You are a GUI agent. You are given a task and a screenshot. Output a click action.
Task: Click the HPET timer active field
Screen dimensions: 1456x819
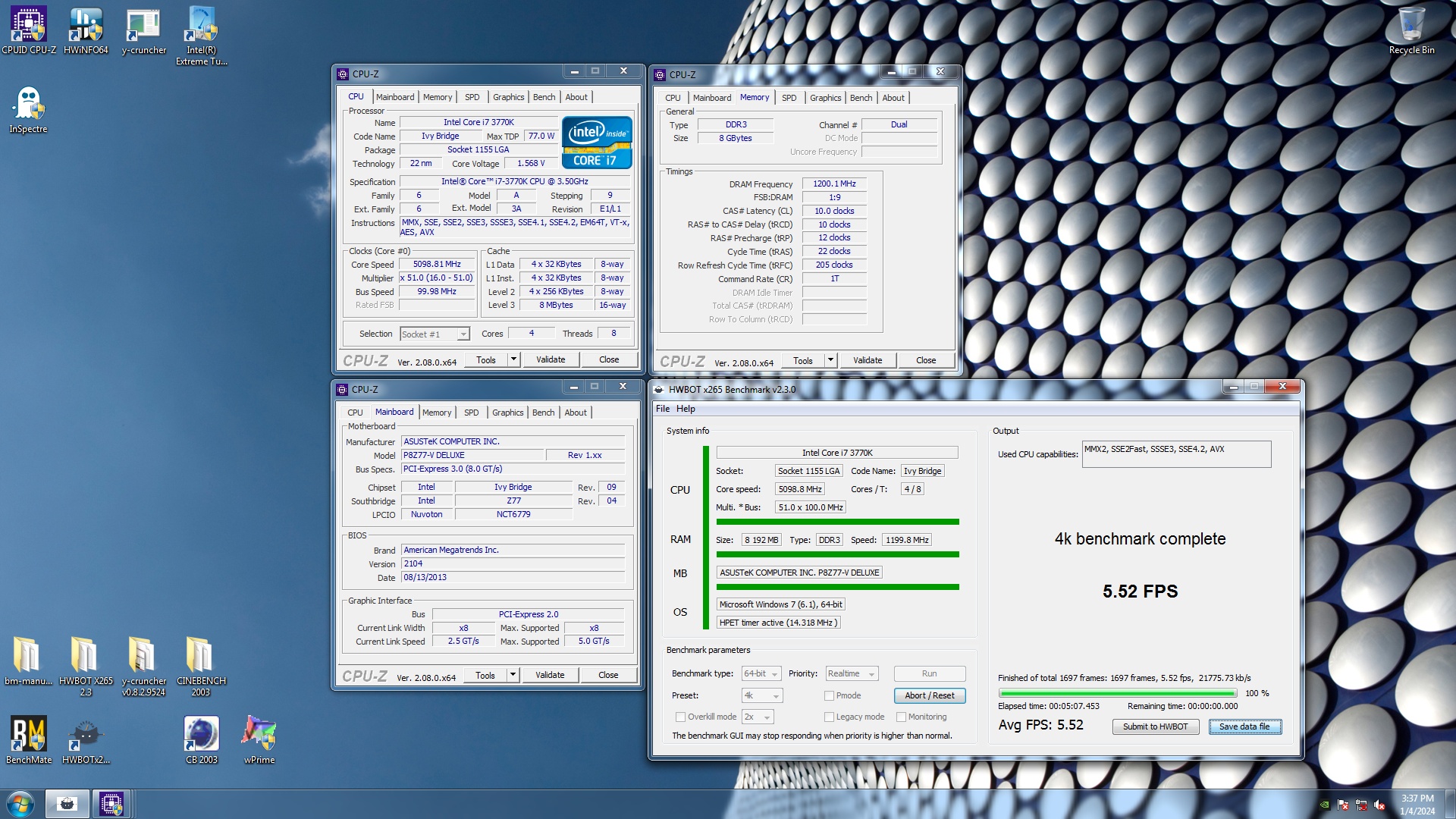tap(778, 623)
